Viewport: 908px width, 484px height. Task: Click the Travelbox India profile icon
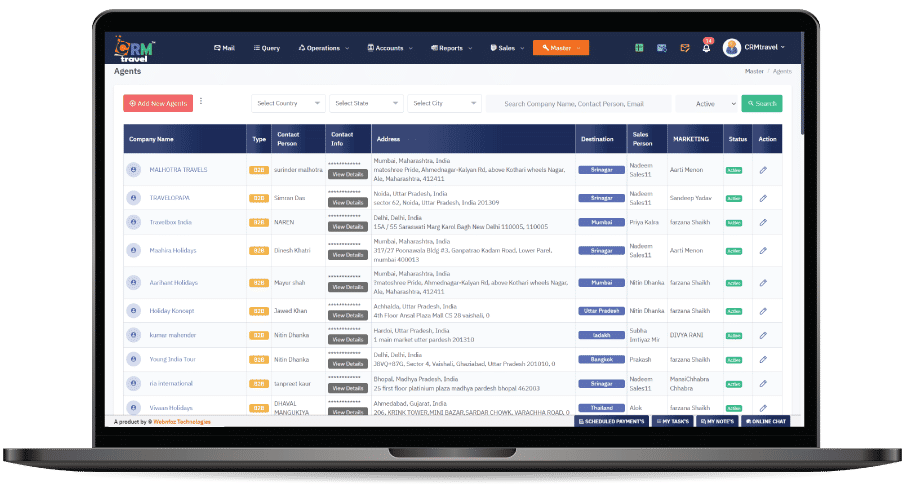pyautogui.click(x=134, y=222)
